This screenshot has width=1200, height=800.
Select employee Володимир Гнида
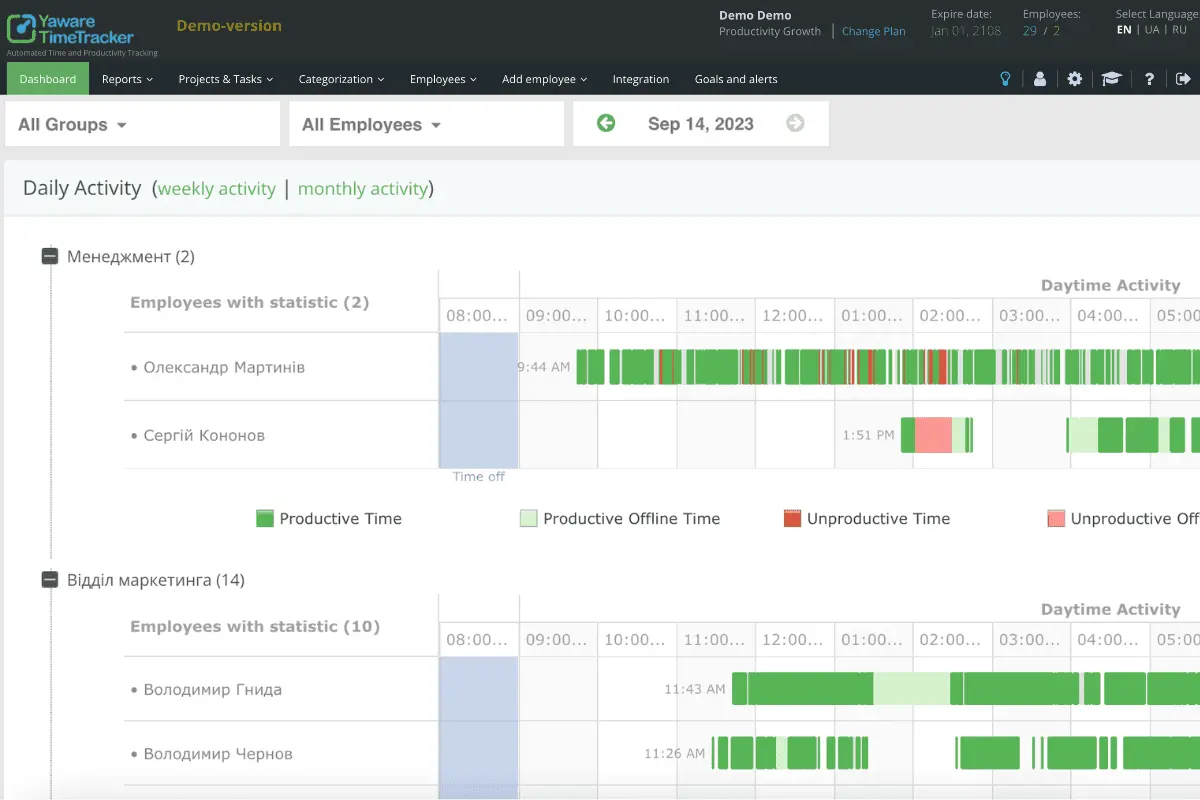click(212, 689)
